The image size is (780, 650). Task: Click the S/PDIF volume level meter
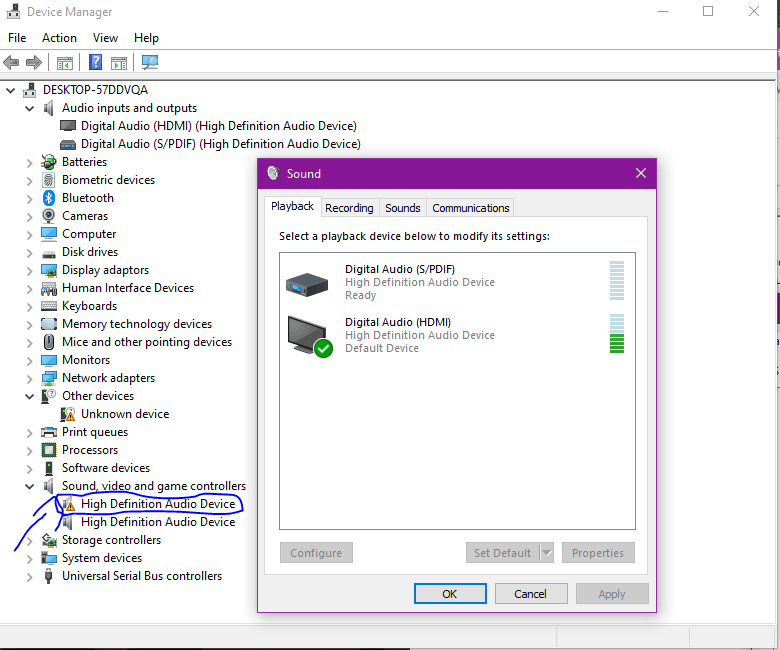tap(617, 280)
